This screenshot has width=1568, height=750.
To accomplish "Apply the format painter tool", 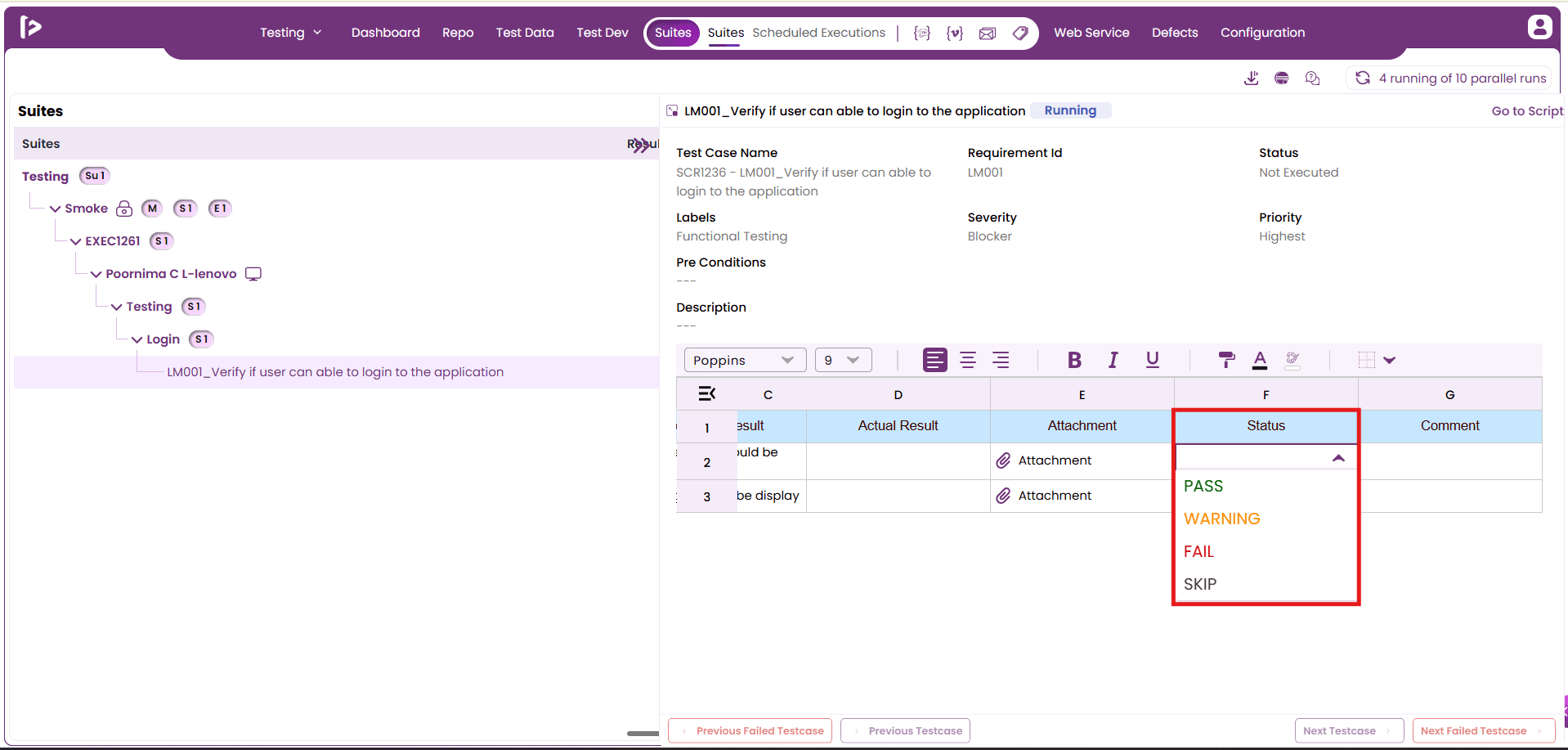I will pos(1226,360).
